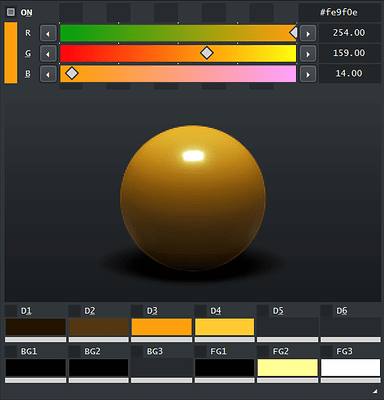Click the R value field 254.00
Viewport: 384px width, 400px height.
pyautogui.click(x=349, y=33)
